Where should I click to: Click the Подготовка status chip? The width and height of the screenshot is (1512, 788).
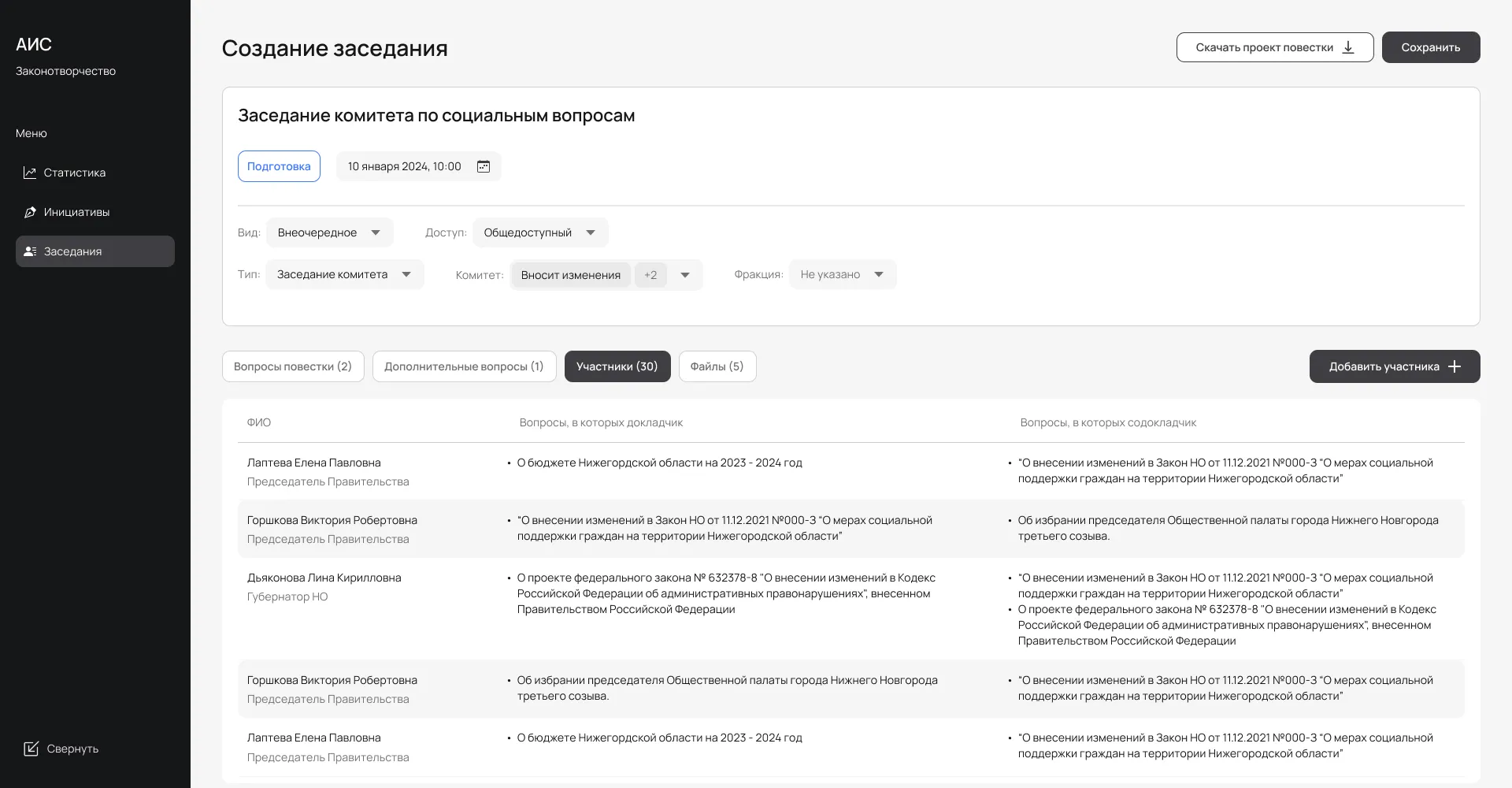click(x=279, y=166)
